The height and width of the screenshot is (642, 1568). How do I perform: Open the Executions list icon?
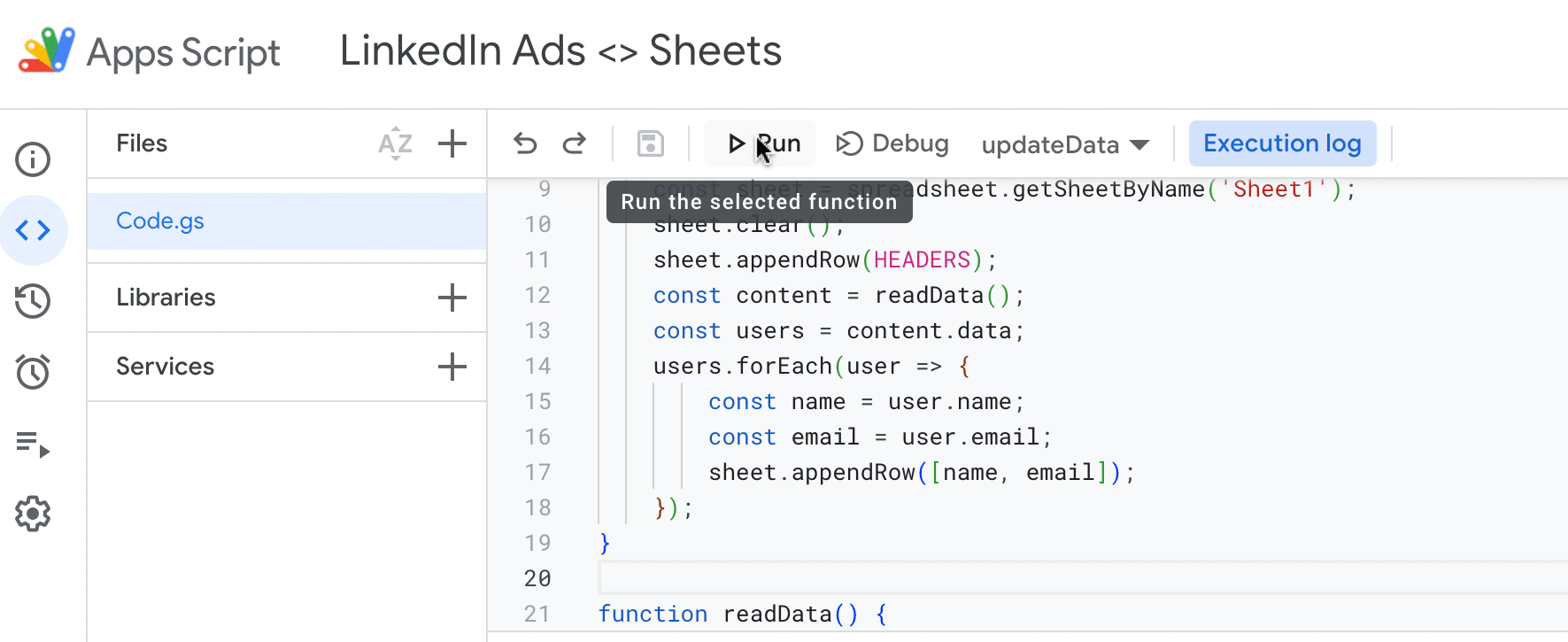(33, 444)
